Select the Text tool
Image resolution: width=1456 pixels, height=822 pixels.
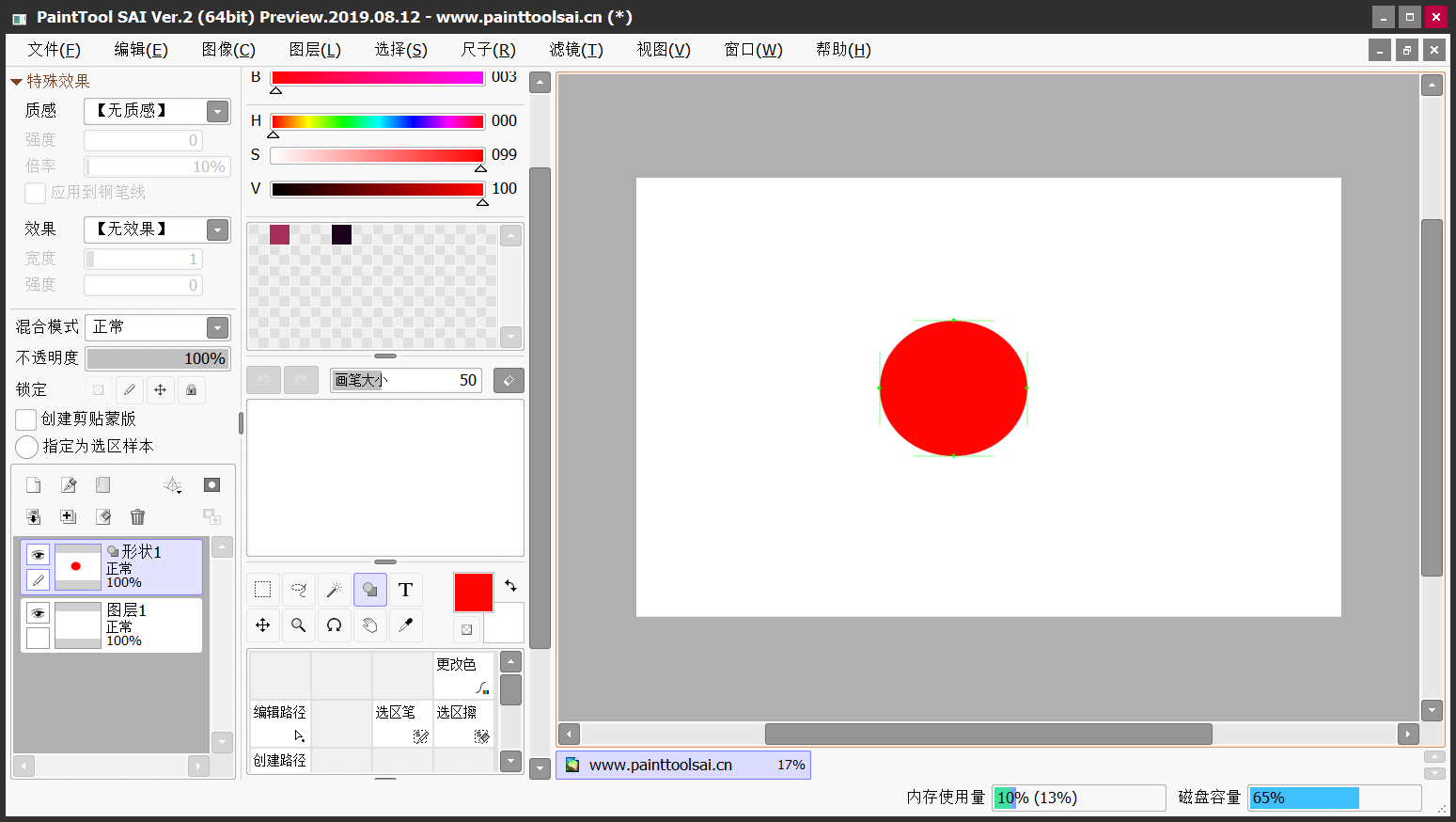[x=406, y=590]
